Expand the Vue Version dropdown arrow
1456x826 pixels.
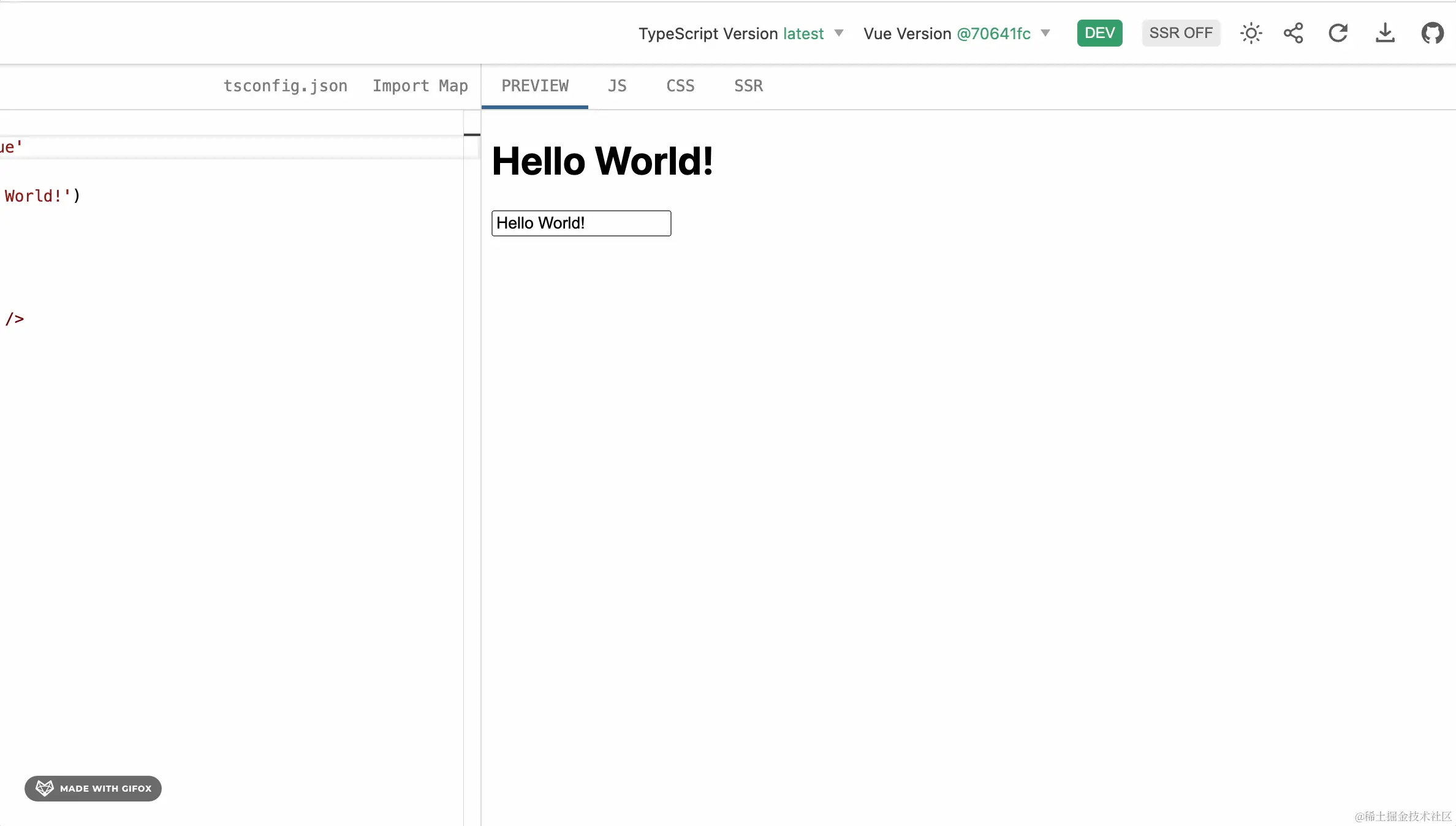coord(1045,33)
